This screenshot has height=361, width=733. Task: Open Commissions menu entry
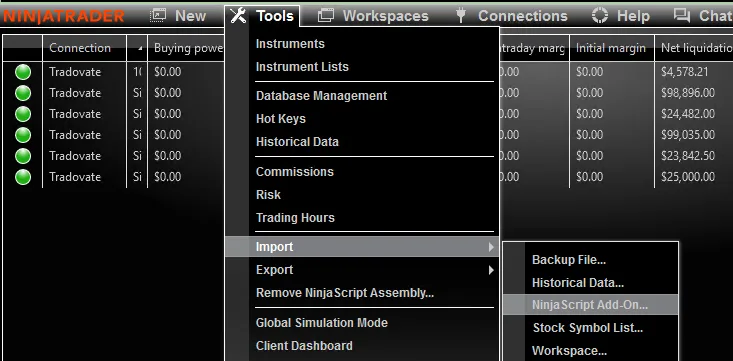pos(295,172)
